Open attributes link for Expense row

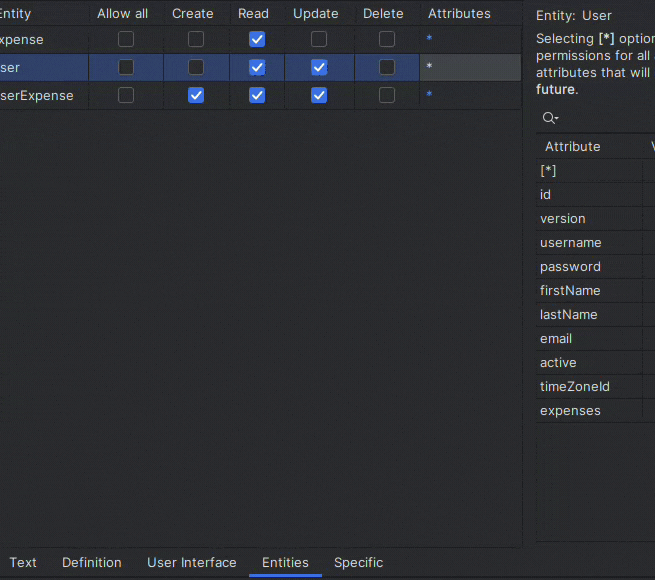429,39
